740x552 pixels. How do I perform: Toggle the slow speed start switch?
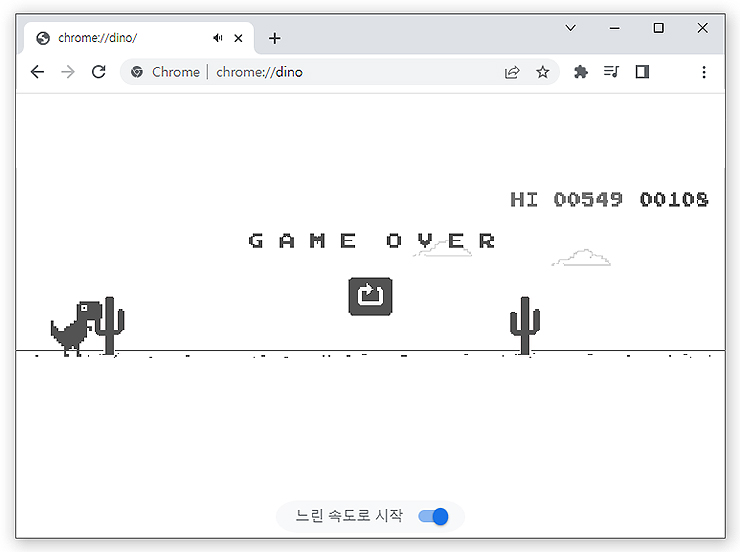point(433,517)
